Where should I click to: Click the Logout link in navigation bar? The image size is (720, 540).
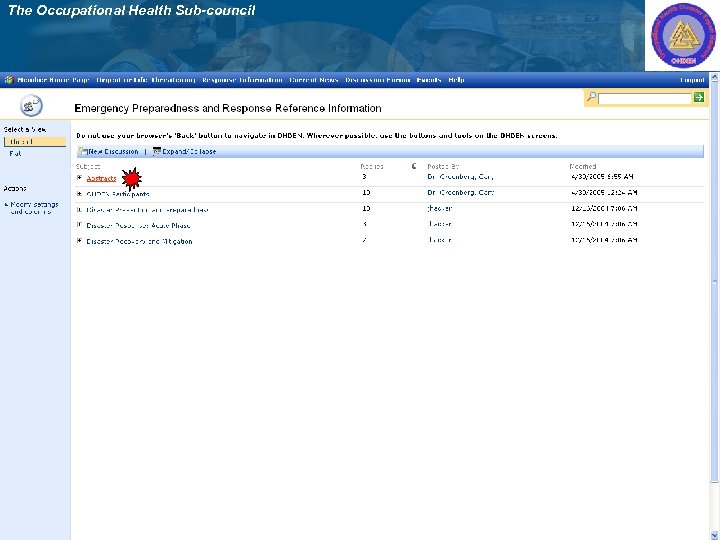click(692, 80)
